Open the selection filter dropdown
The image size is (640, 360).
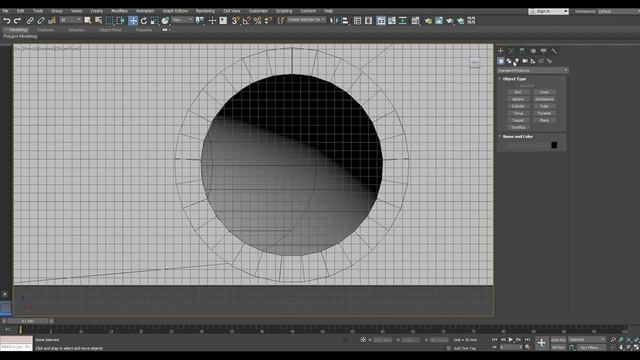tap(70, 20)
